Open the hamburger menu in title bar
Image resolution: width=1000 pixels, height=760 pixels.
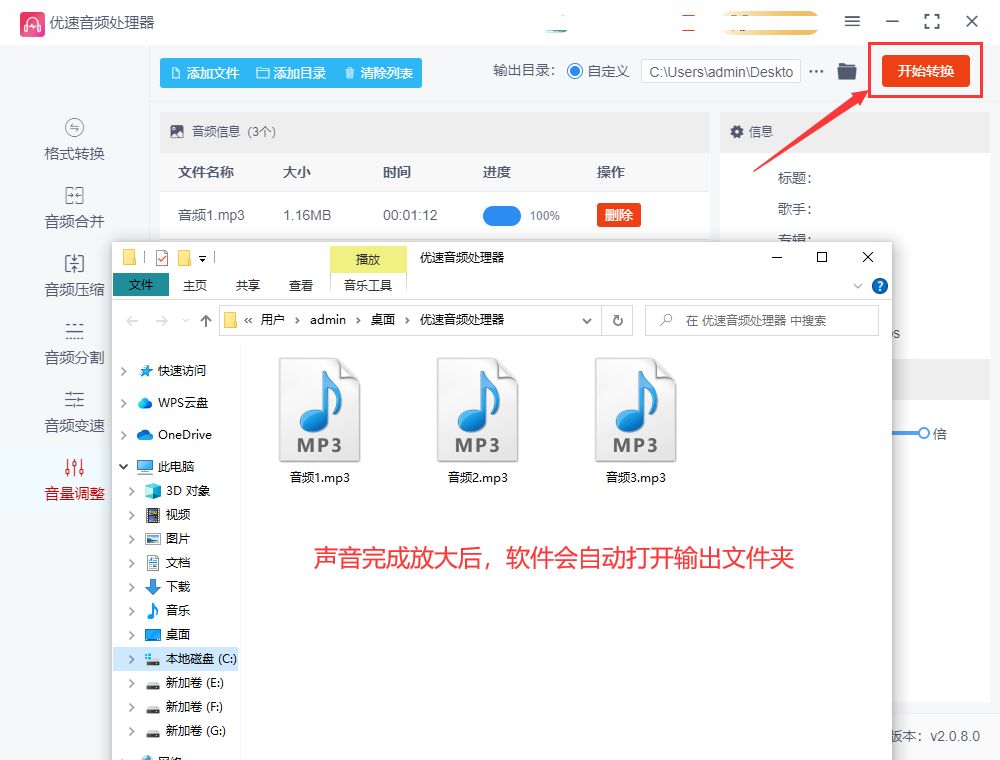852,21
